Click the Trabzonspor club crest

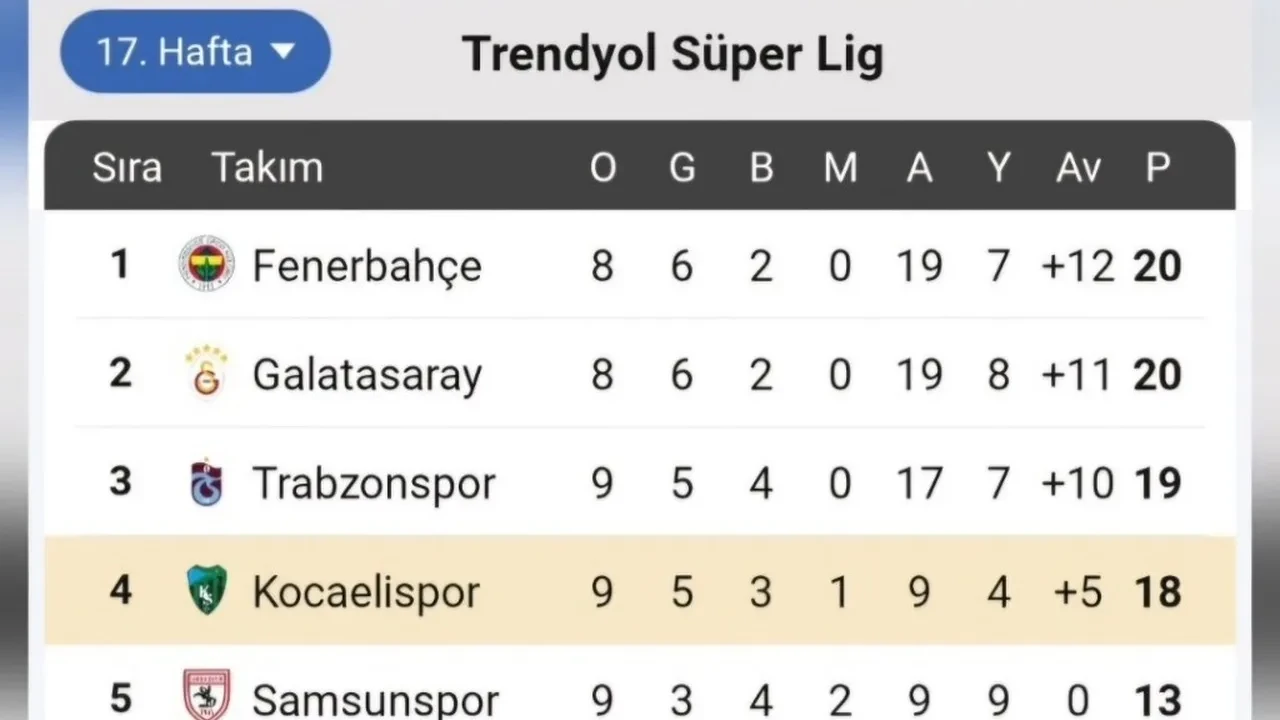pyautogui.click(x=207, y=482)
